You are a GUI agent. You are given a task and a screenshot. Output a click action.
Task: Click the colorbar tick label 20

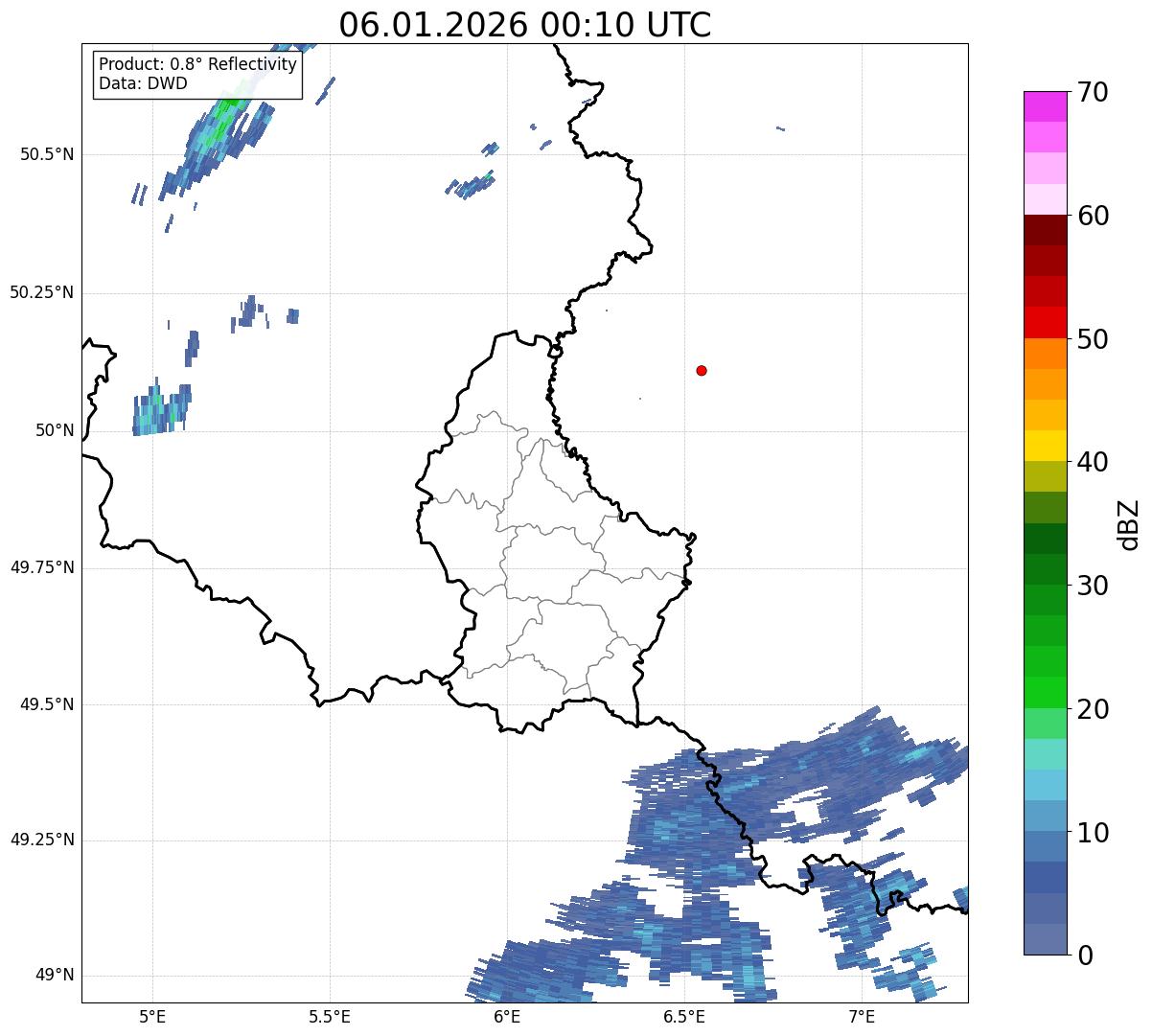1093,710
